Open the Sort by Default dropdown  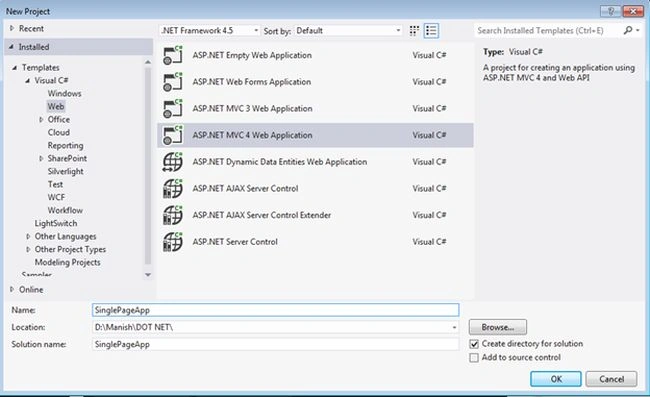(348, 31)
